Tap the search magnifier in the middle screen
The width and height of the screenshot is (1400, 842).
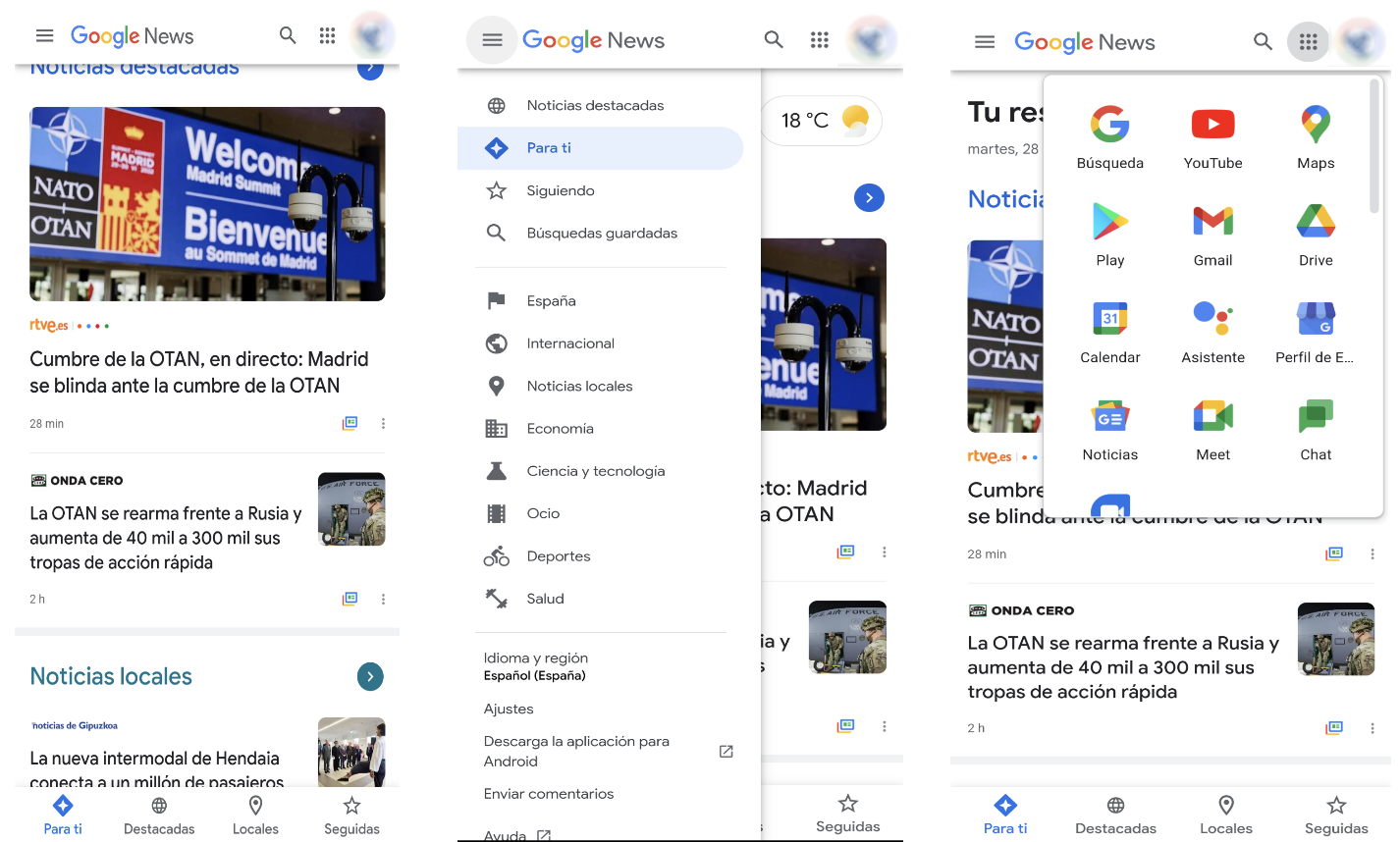coord(774,40)
